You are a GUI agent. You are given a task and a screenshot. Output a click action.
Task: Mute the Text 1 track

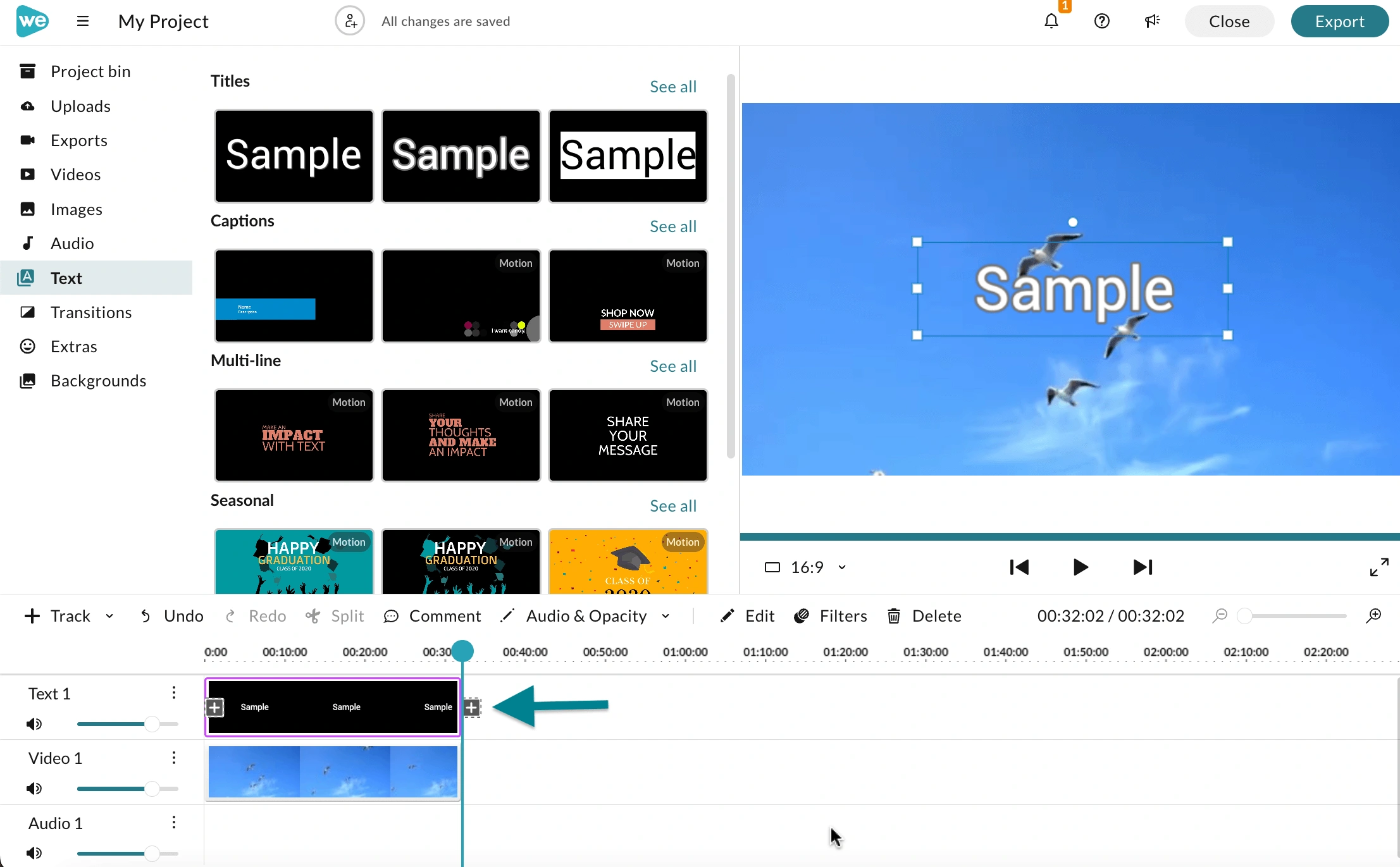[x=34, y=724]
